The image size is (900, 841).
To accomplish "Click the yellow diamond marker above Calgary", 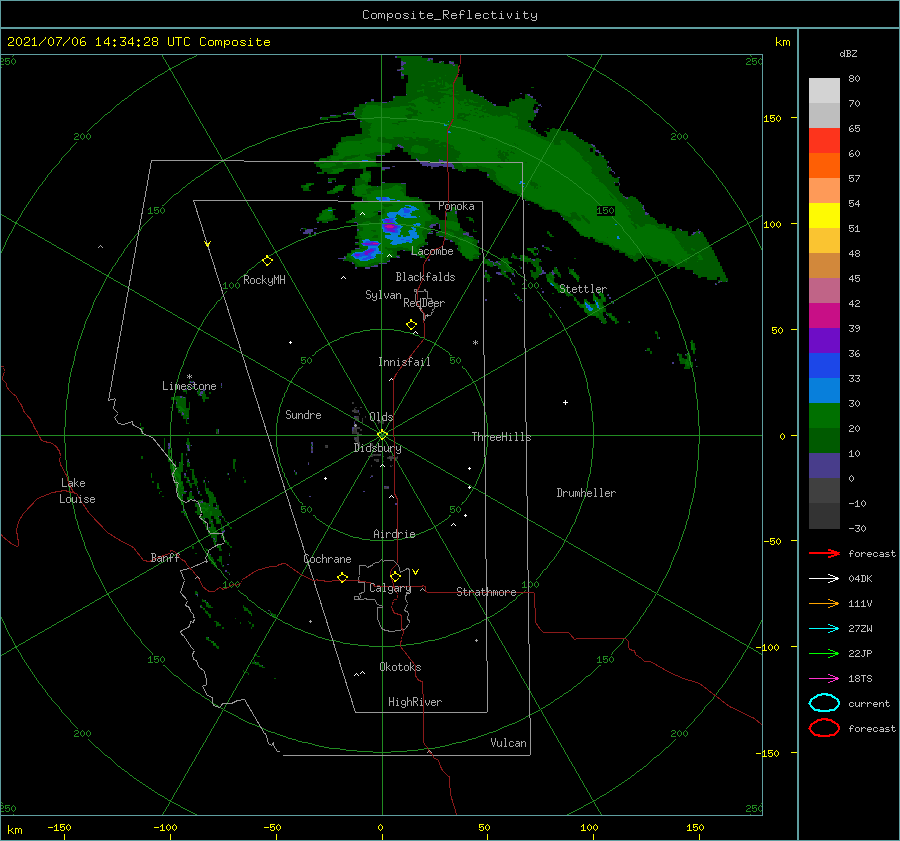I will [395, 576].
